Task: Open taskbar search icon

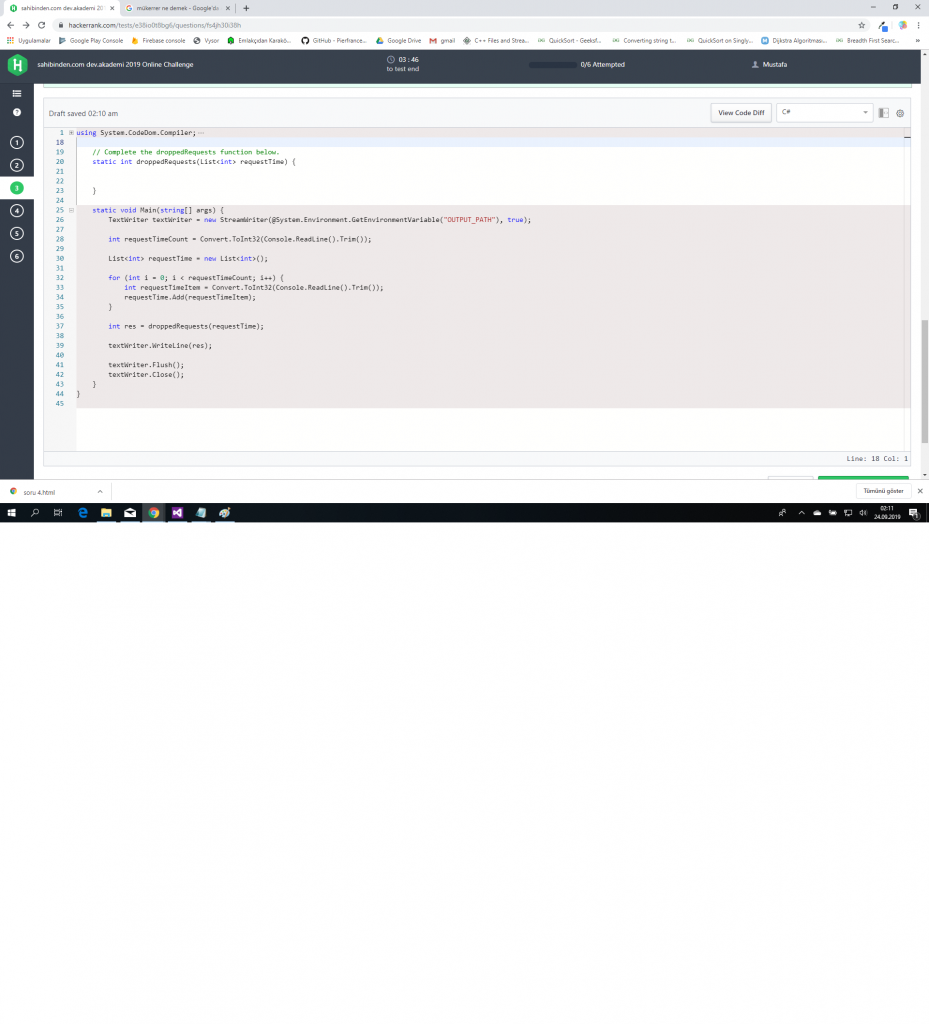Action: [x=35, y=513]
